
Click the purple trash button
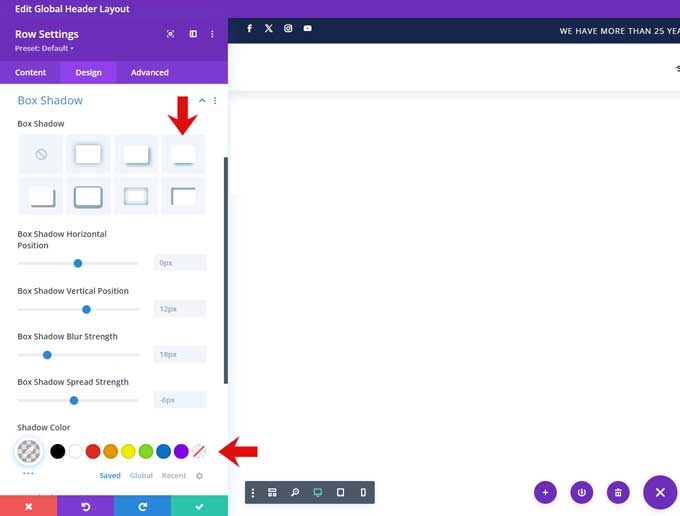point(618,493)
